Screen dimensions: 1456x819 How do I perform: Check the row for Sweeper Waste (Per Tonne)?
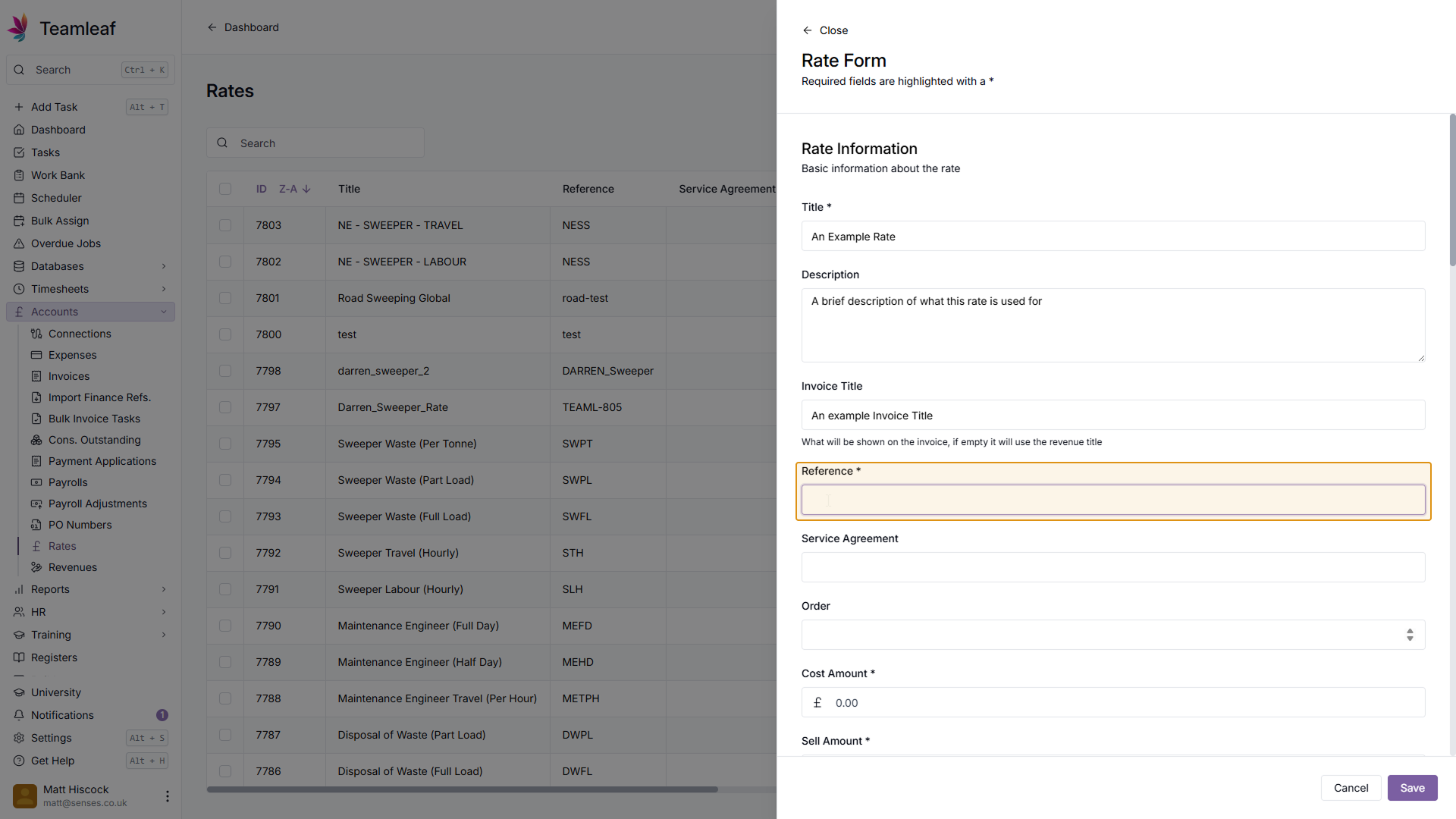225,444
